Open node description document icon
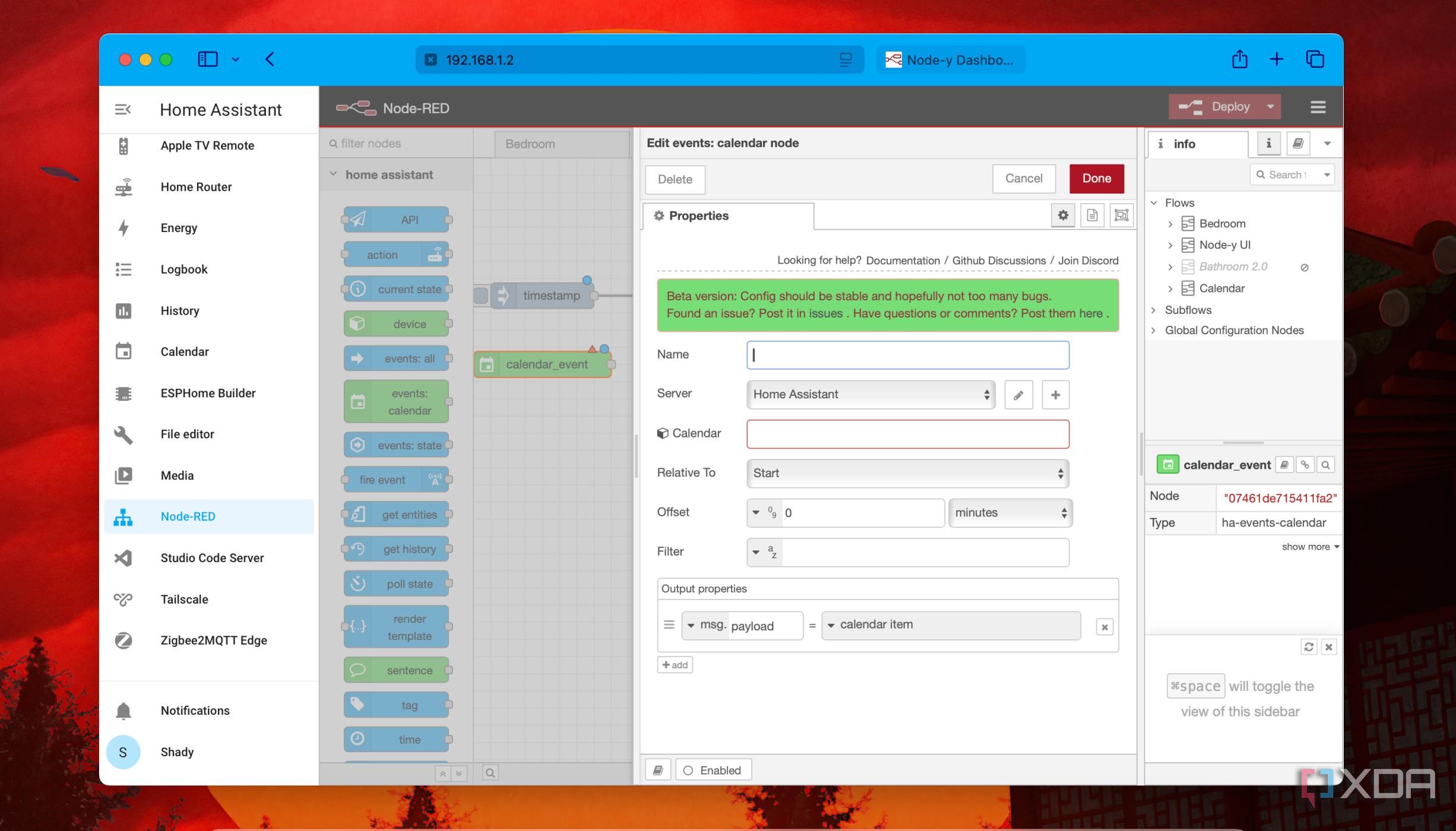This screenshot has height=831, width=1456. coord(1092,215)
